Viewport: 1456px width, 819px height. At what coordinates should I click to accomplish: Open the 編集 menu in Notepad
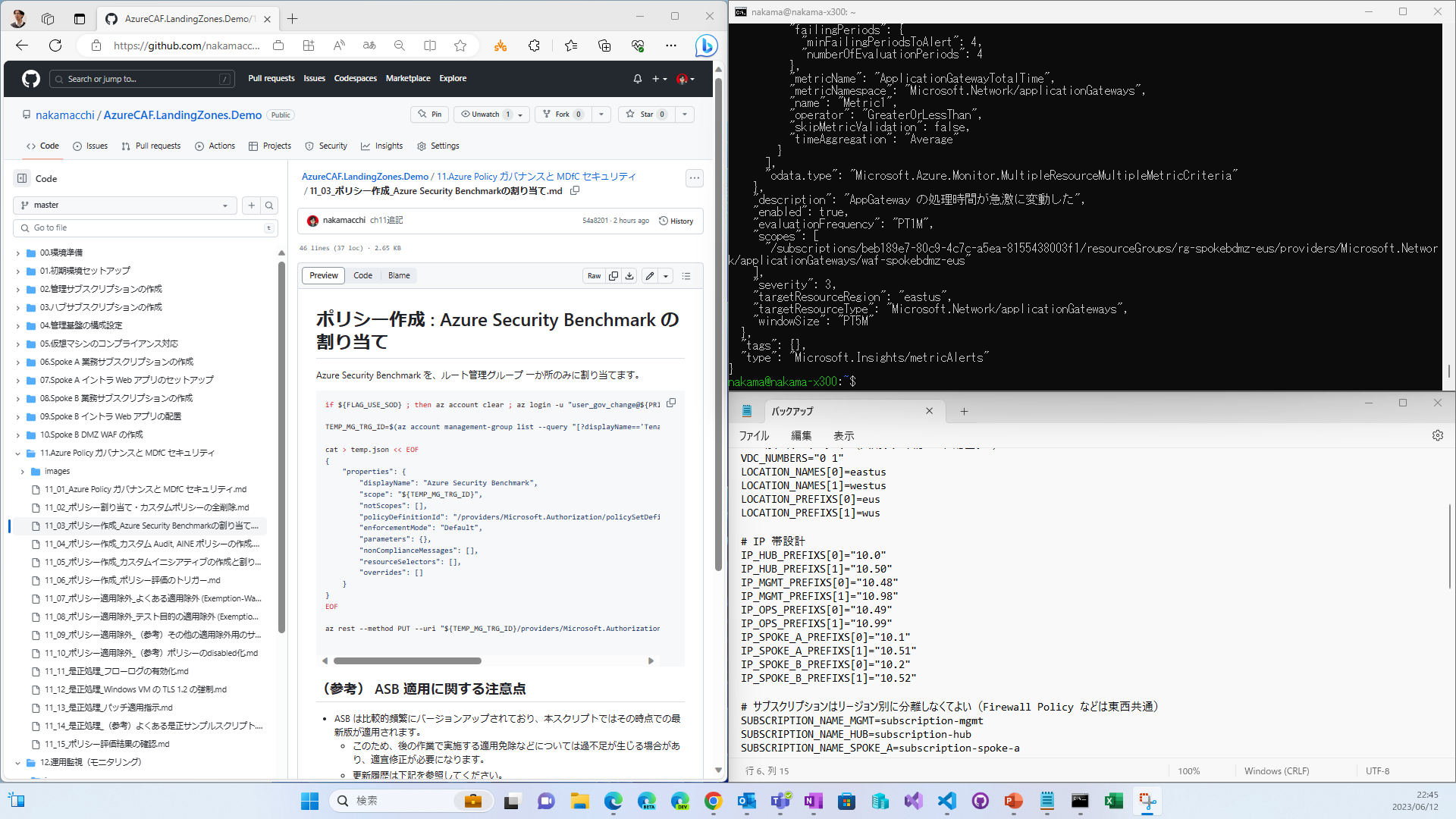[801, 436]
